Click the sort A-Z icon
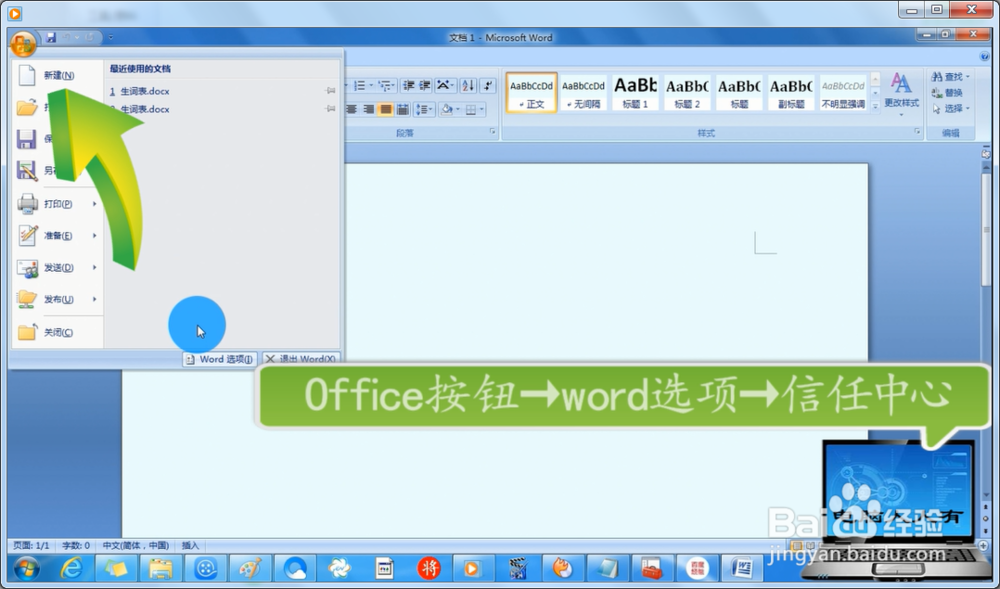The image size is (1000, 589). [468, 85]
